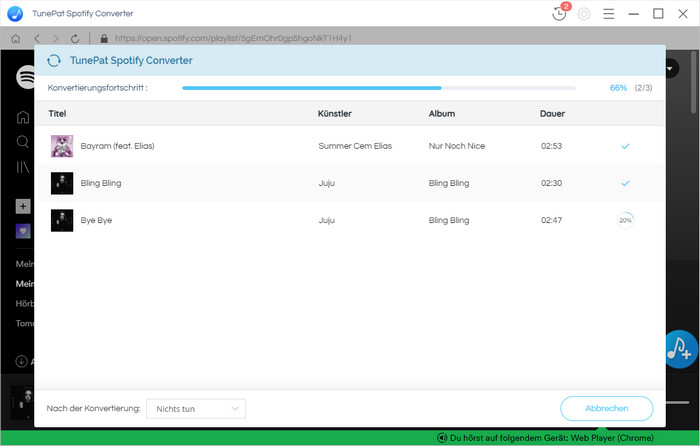700x446 pixels.
Task: Click the completed checkmark for Bayram
Action: pyautogui.click(x=625, y=146)
